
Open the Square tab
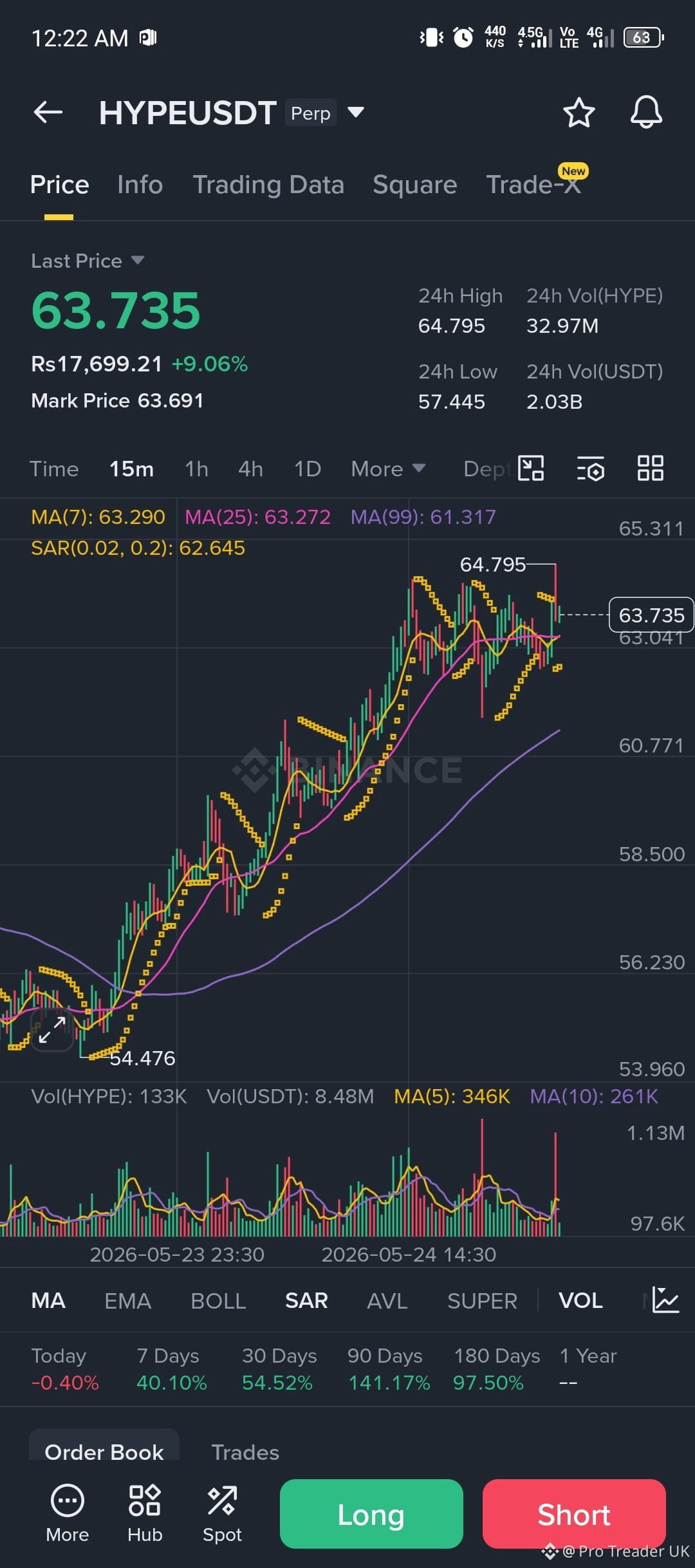click(415, 185)
